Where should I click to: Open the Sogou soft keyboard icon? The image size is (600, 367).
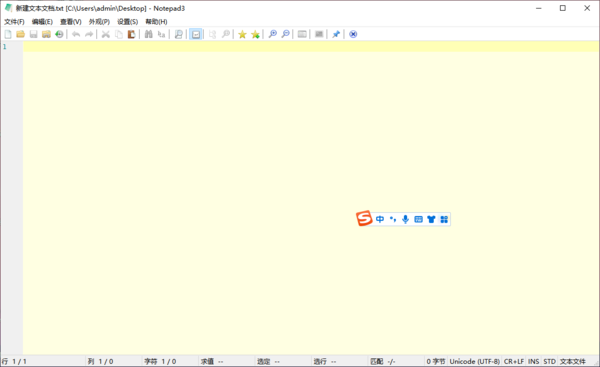(x=419, y=219)
